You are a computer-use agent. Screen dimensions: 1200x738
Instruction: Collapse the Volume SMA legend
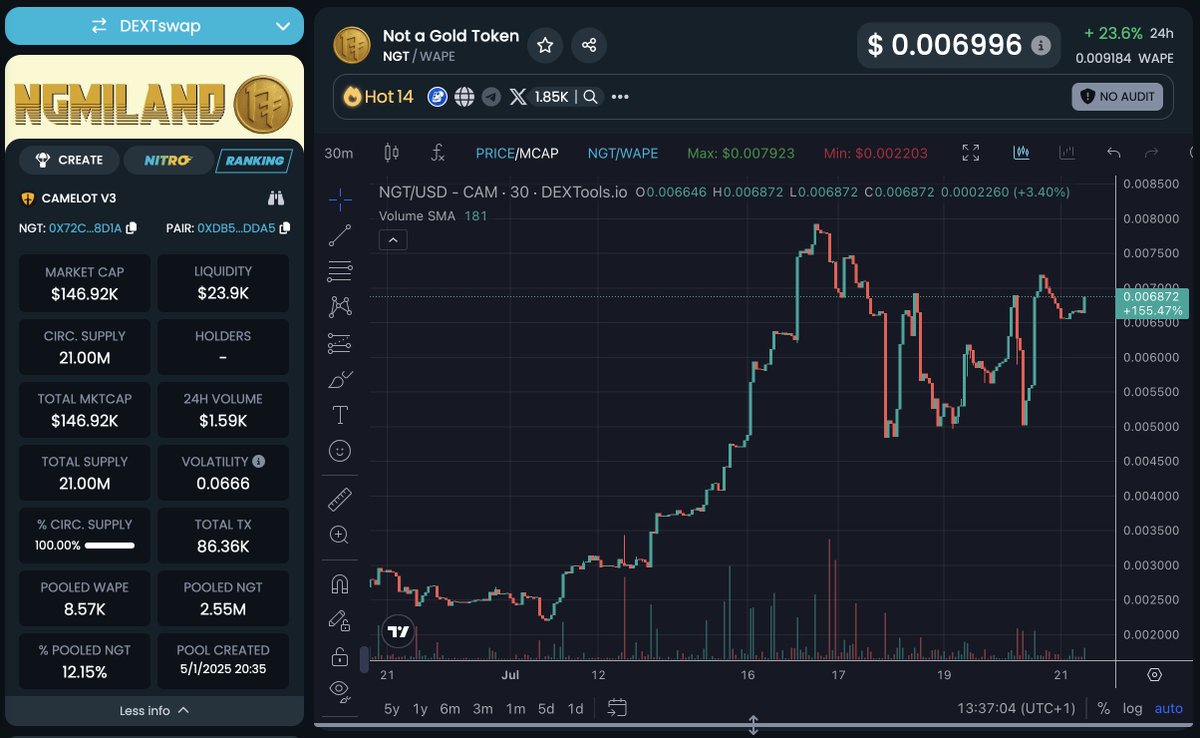point(392,240)
